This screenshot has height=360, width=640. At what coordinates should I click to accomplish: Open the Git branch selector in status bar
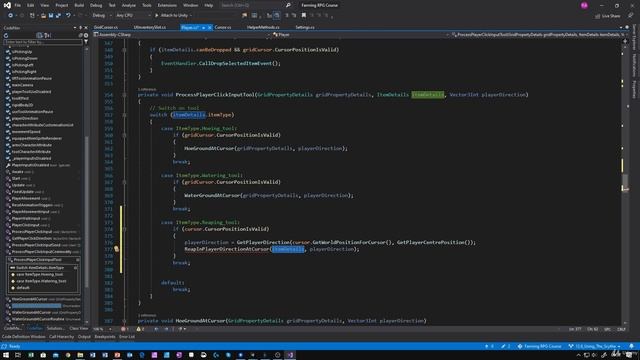(x=594, y=346)
